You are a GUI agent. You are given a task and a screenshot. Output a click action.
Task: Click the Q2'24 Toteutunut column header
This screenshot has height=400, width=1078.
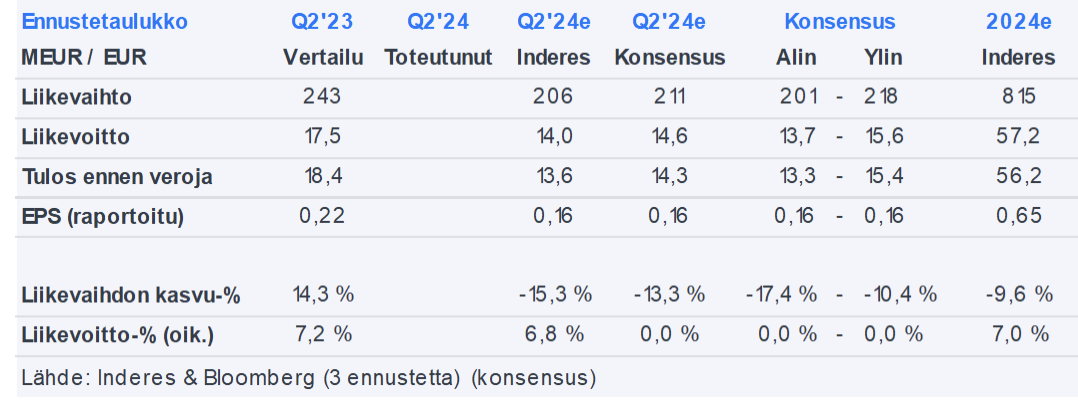point(439,57)
